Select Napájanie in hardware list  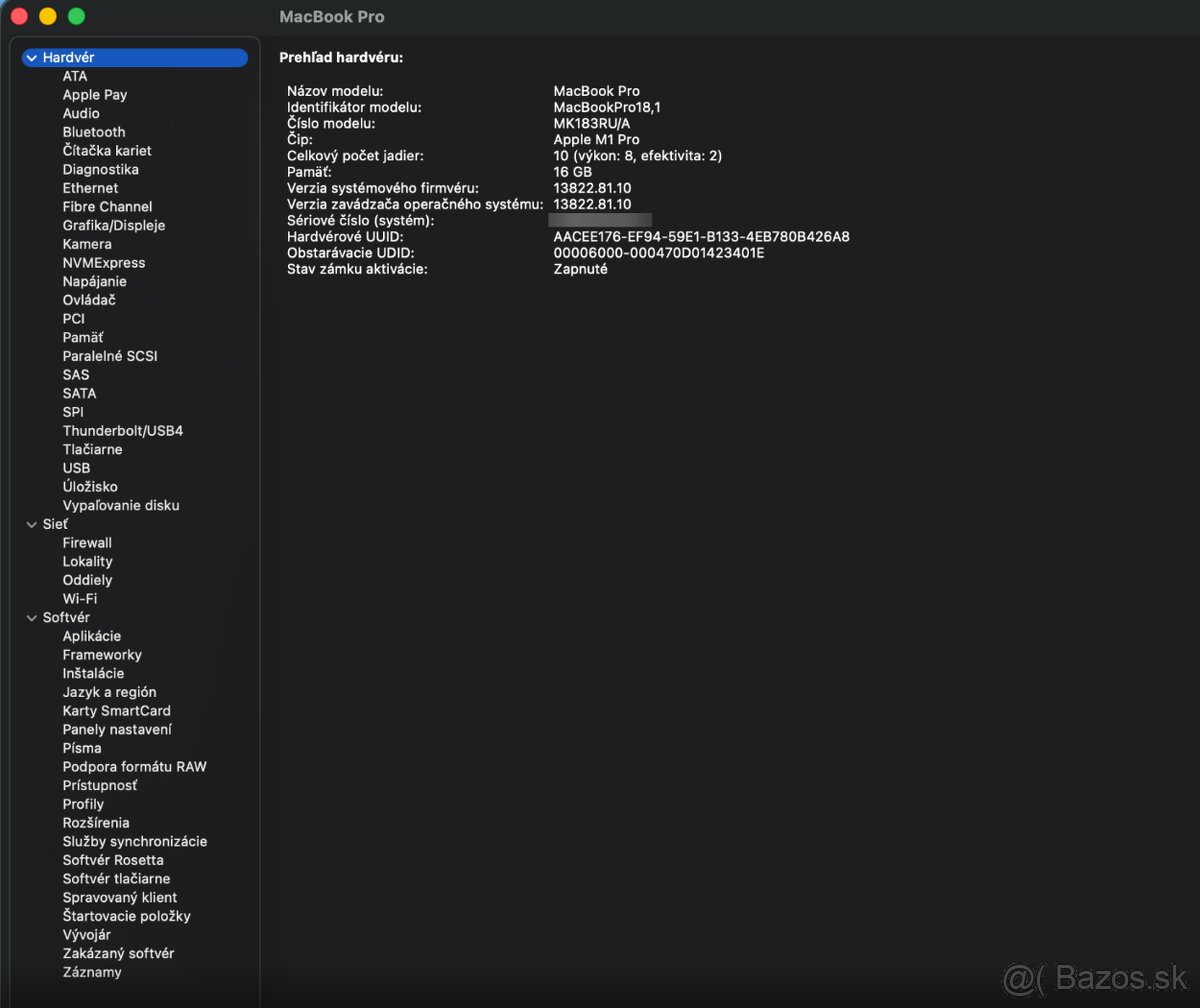coord(94,282)
